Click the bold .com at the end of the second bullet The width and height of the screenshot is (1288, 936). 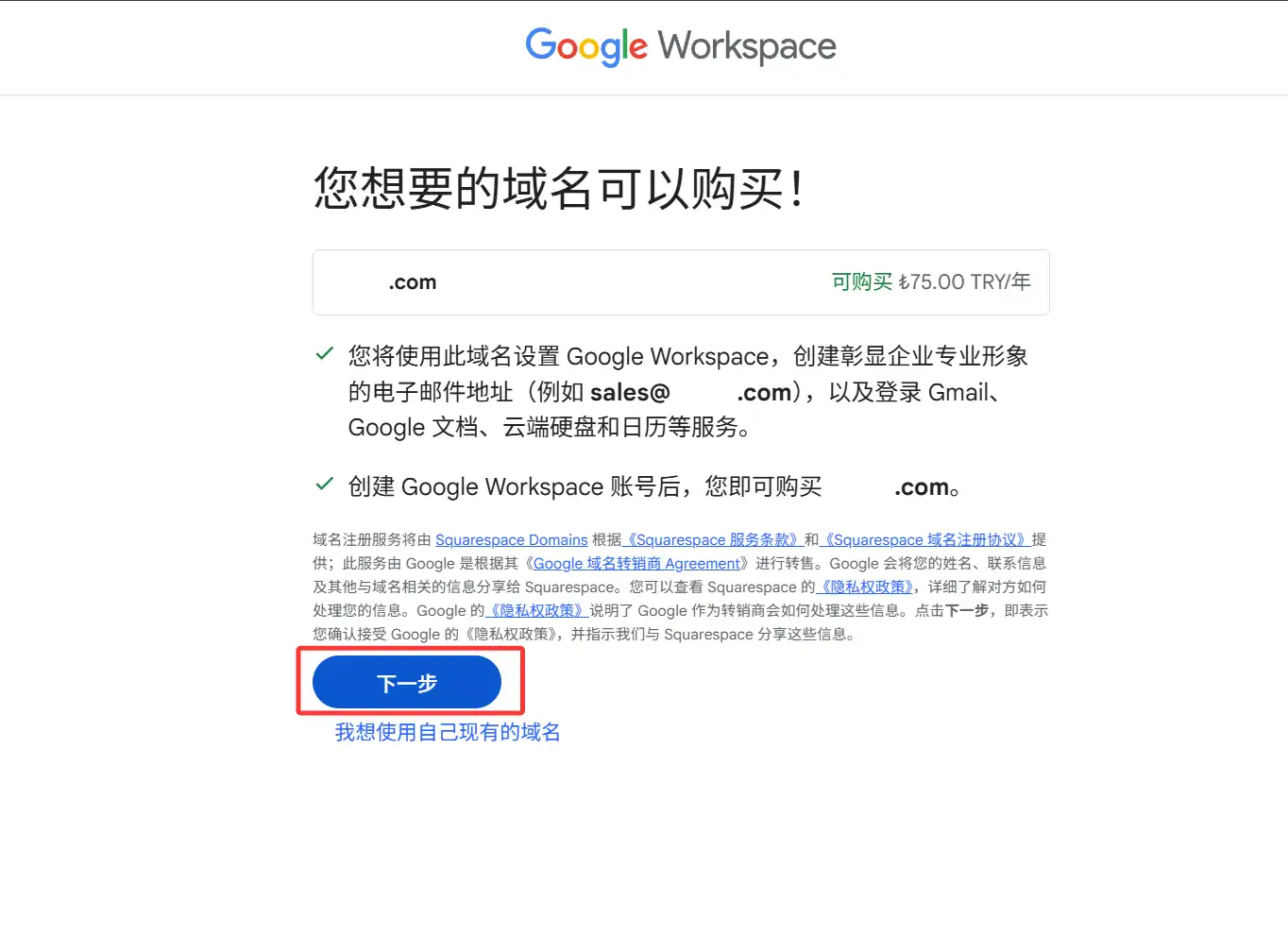click(922, 487)
